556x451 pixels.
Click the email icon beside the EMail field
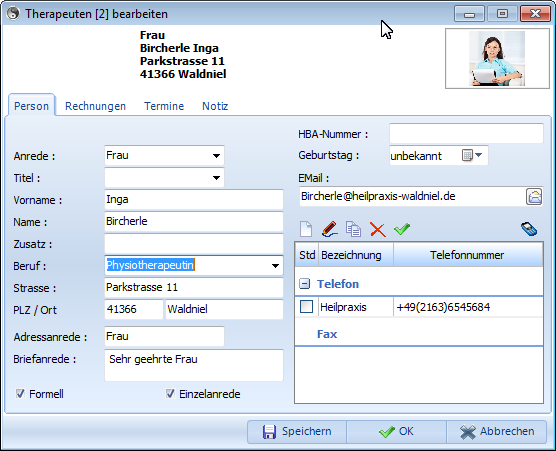click(534, 196)
